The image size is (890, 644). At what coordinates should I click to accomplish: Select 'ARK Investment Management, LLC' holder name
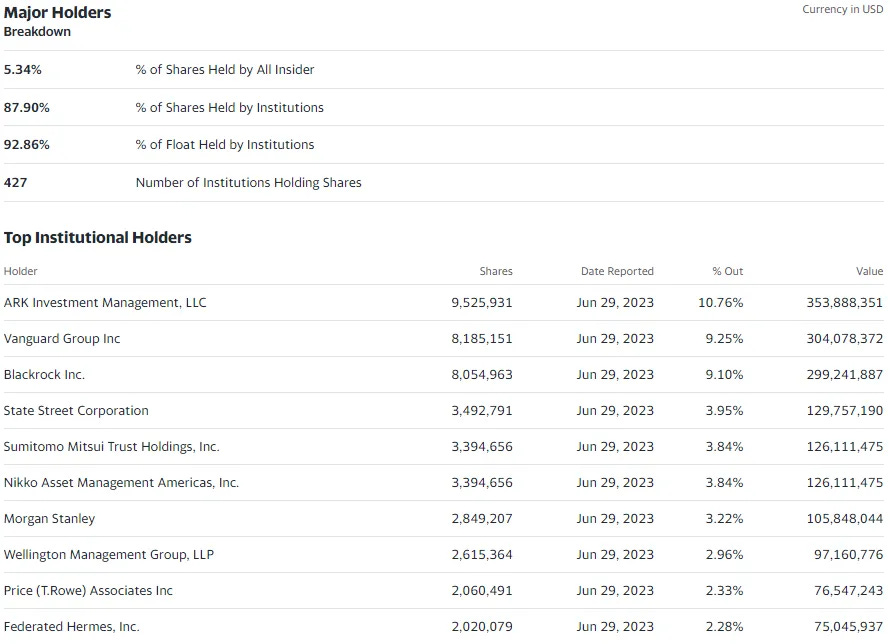point(105,303)
